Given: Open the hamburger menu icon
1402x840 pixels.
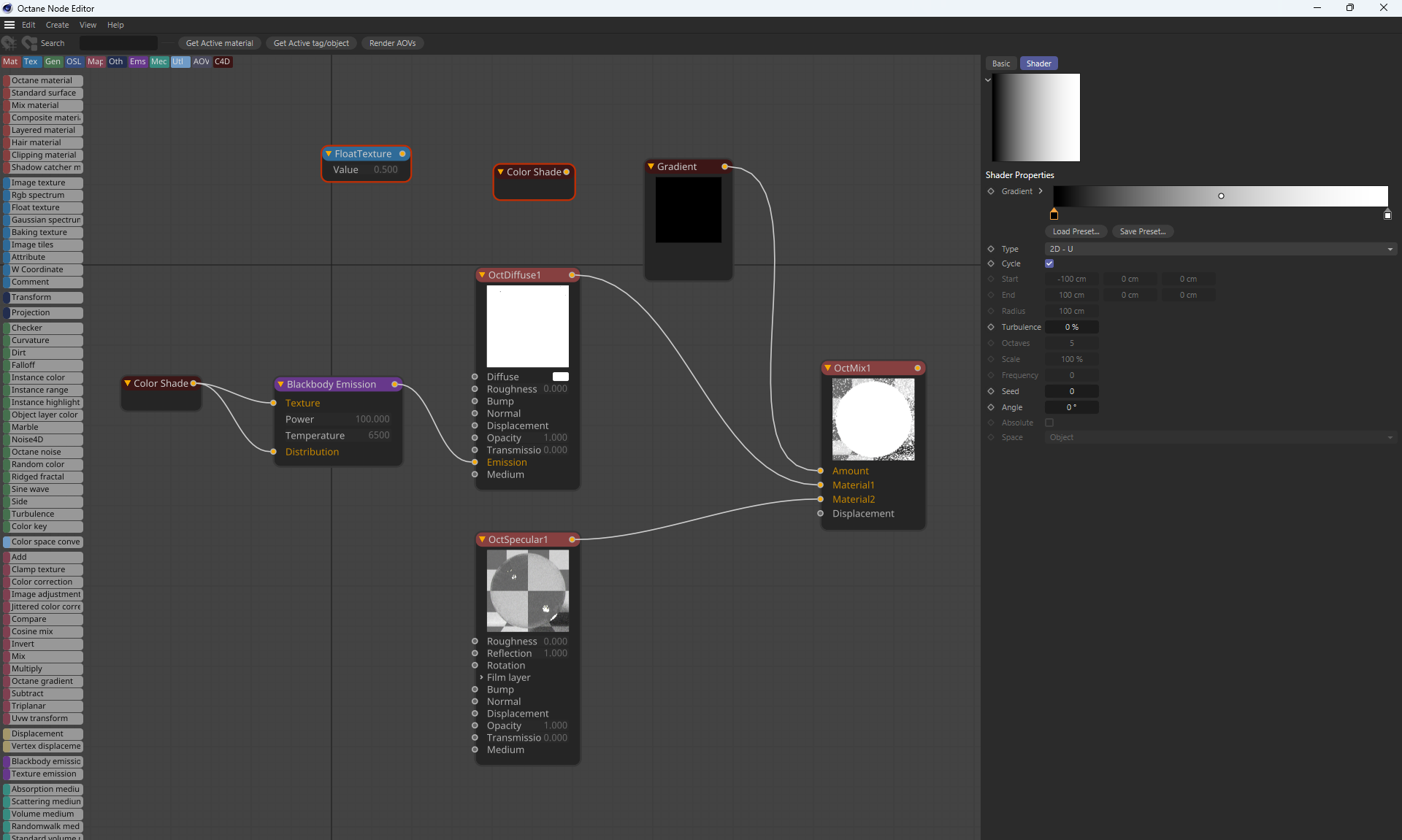Looking at the screenshot, I should coord(9,25).
